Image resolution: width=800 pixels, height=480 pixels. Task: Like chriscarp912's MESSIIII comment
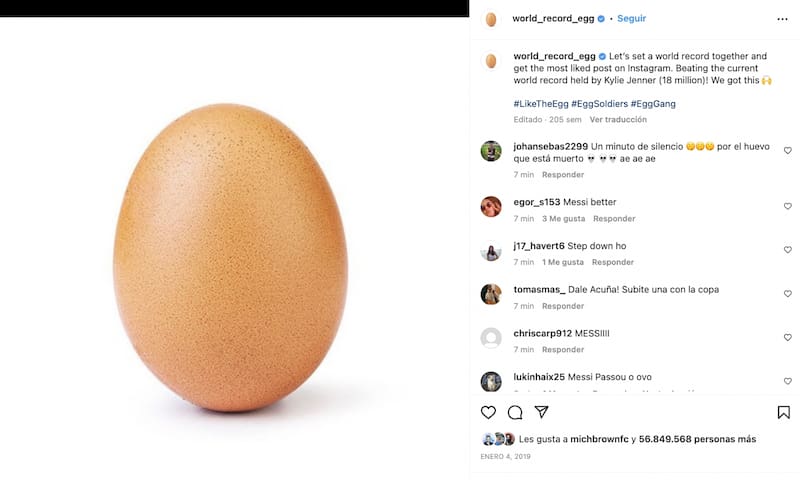(787, 338)
